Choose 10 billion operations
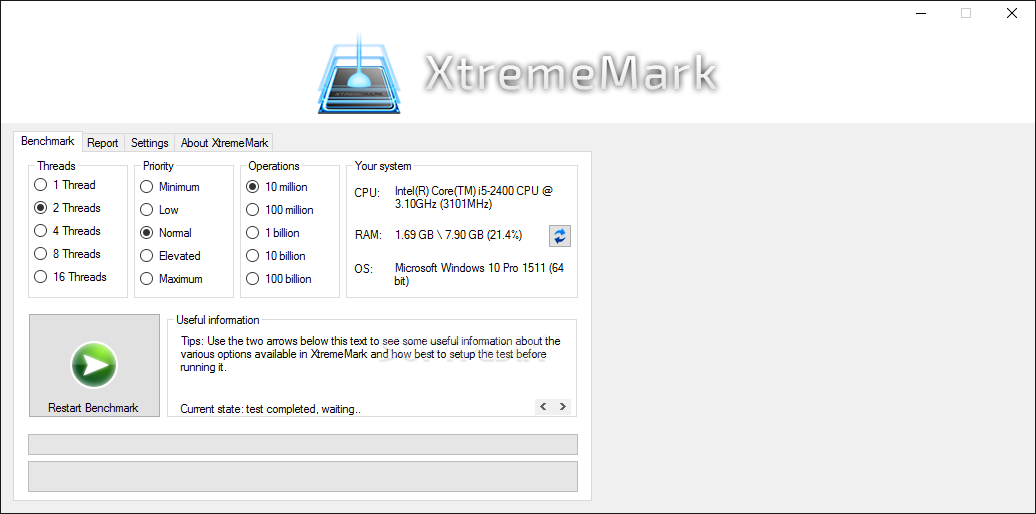The image size is (1036, 514). click(276, 256)
